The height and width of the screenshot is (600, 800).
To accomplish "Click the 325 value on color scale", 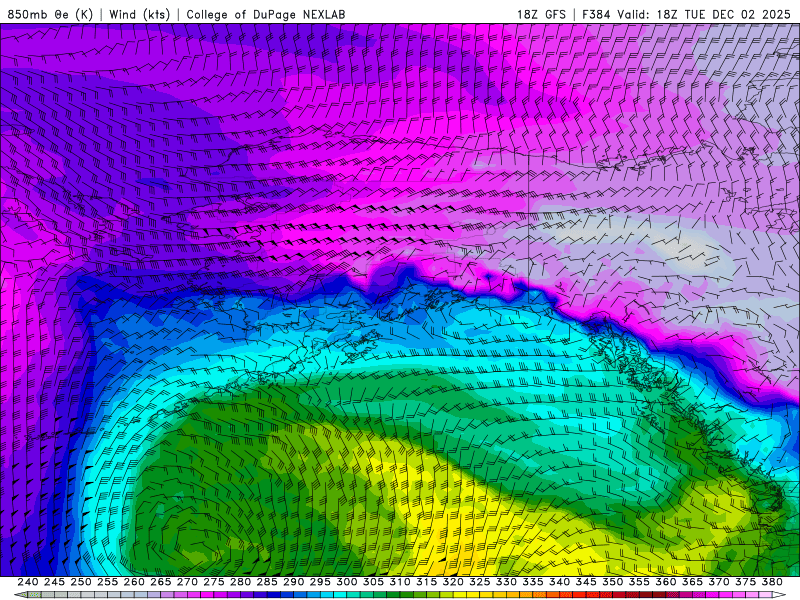I will tap(480, 582).
